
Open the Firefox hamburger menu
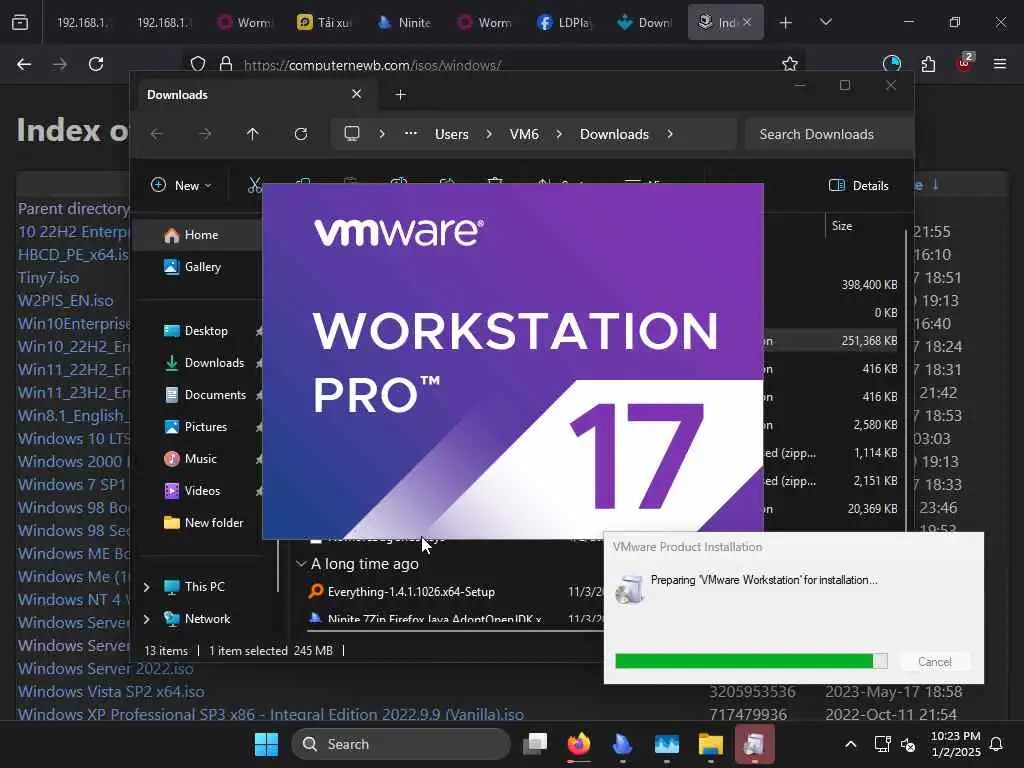[999, 64]
